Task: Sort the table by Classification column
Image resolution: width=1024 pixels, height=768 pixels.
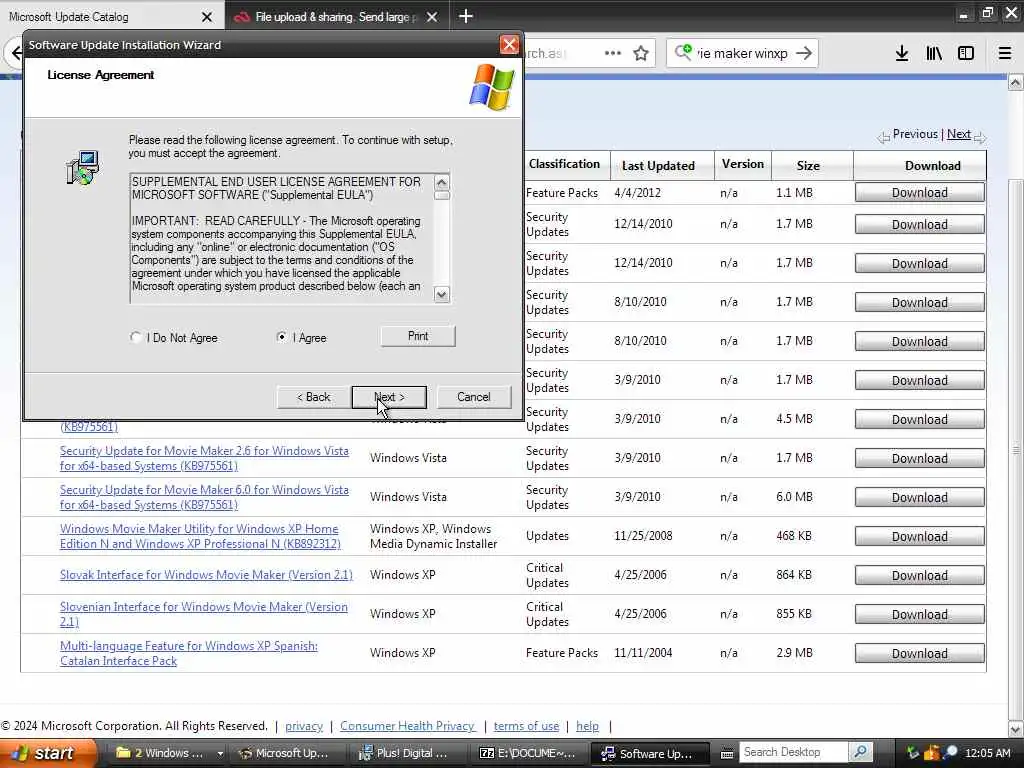Action: coord(564,164)
